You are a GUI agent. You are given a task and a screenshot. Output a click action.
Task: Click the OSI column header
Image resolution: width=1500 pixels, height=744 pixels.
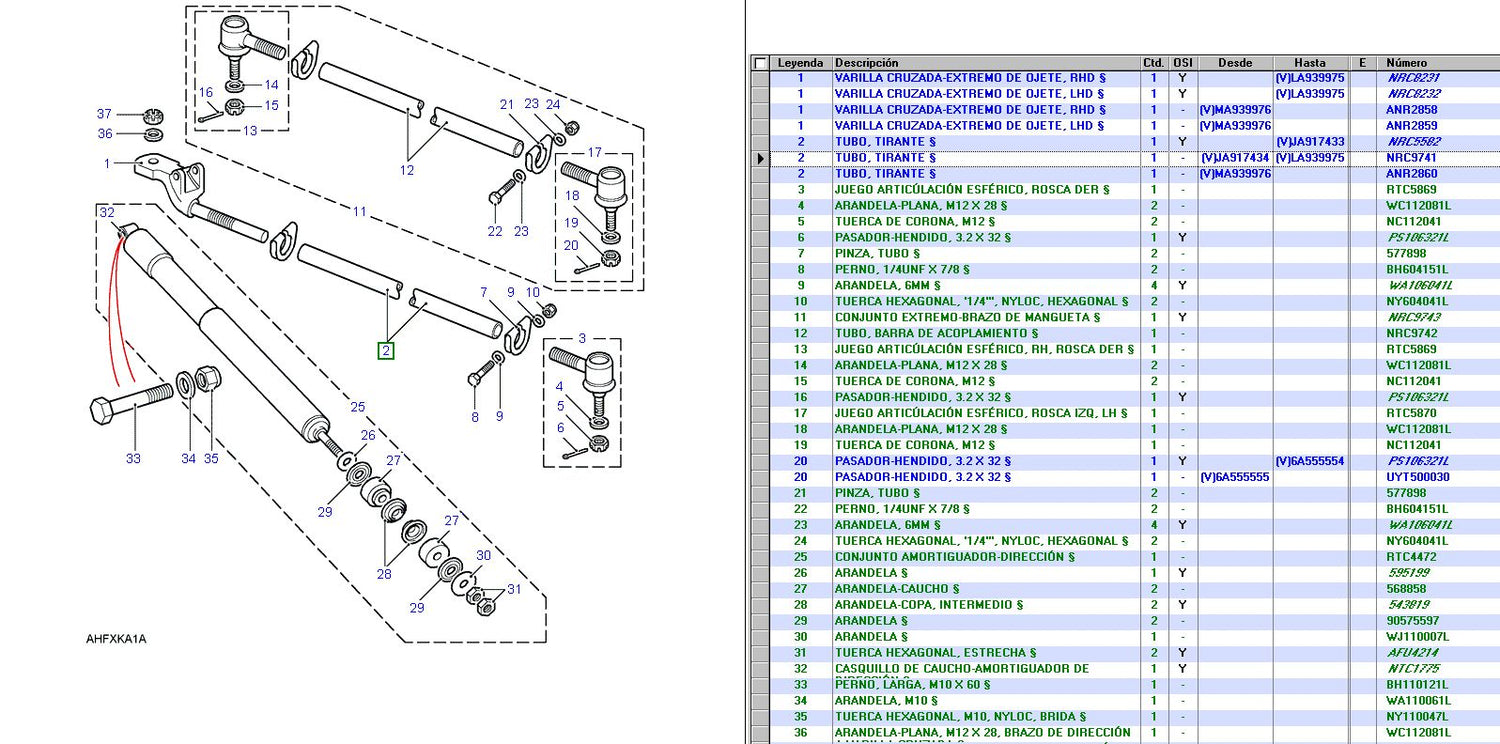(x=1182, y=63)
